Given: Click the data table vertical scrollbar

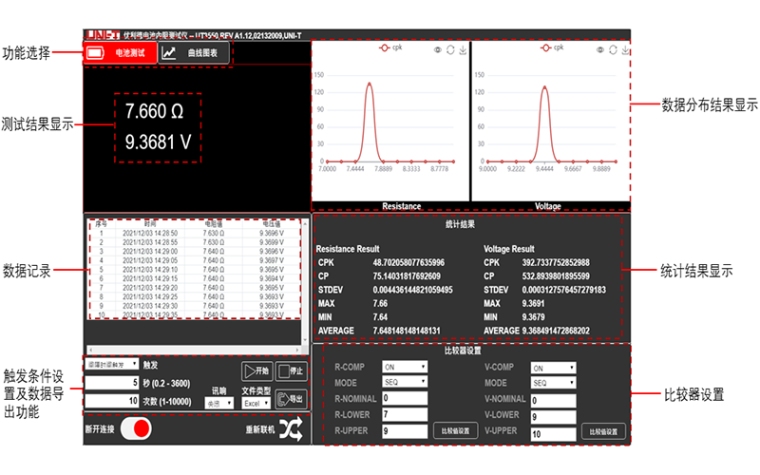Looking at the screenshot, I should click(305, 281).
